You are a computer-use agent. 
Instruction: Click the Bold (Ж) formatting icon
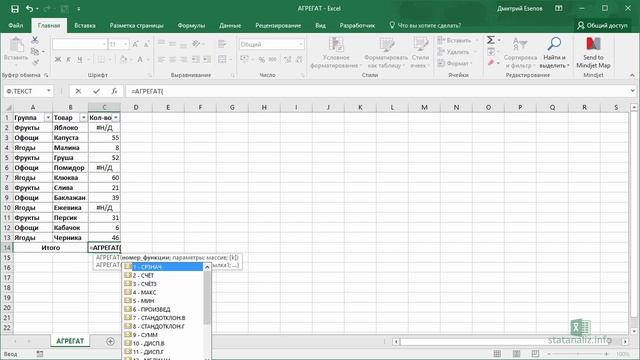pyautogui.click(x=58, y=60)
